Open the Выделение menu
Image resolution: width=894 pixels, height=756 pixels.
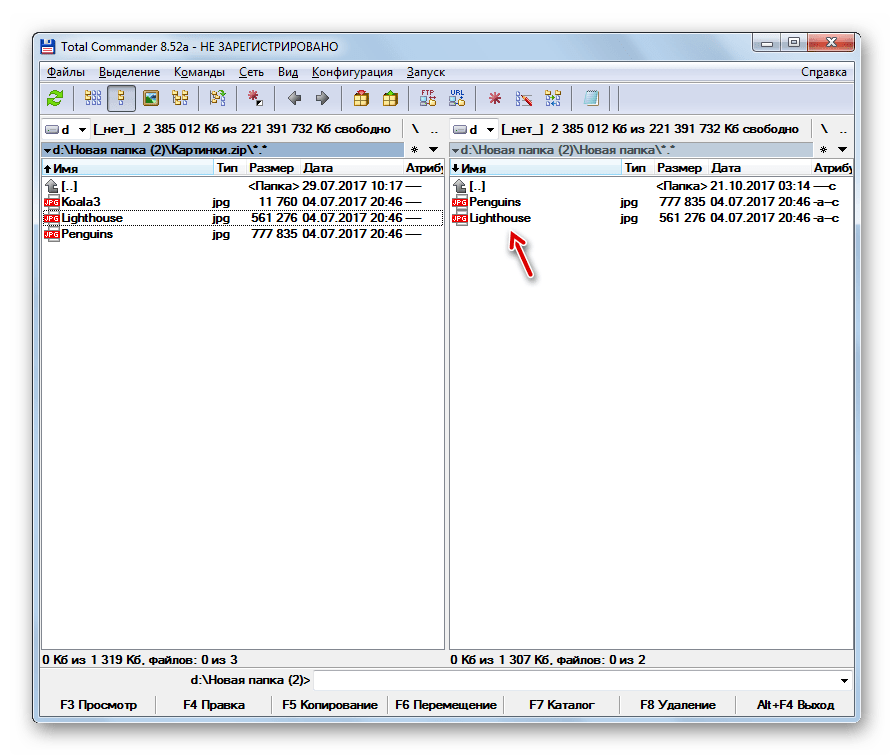129,72
